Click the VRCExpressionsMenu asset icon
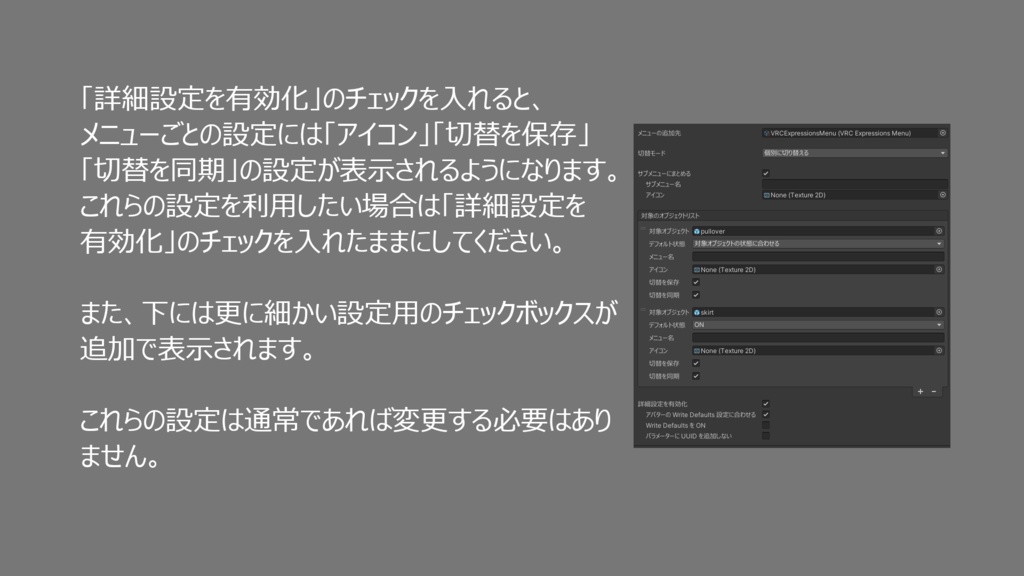1024x576 pixels. coord(766,132)
